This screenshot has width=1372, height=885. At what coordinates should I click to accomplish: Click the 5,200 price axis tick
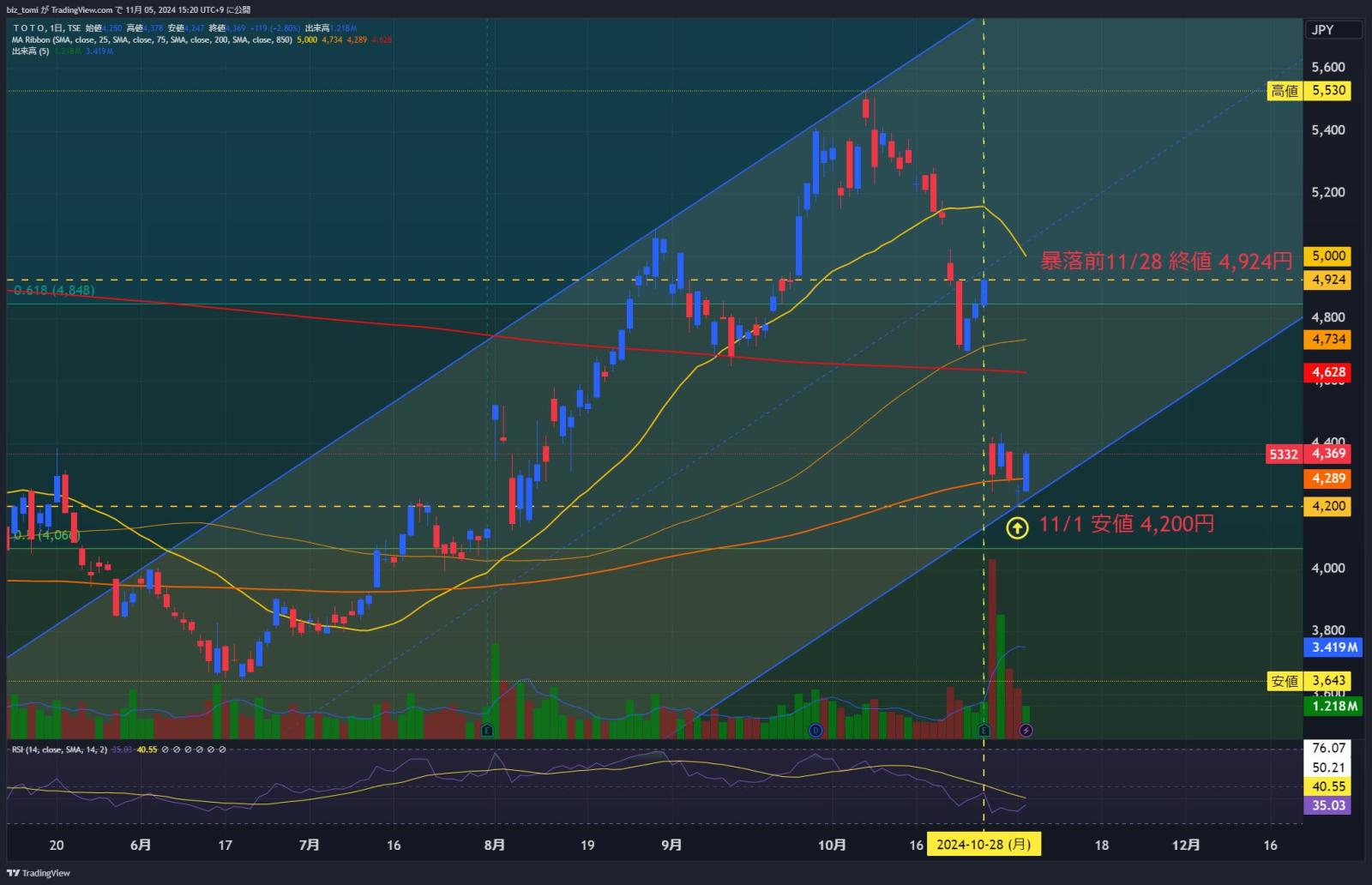(1328, 193)
